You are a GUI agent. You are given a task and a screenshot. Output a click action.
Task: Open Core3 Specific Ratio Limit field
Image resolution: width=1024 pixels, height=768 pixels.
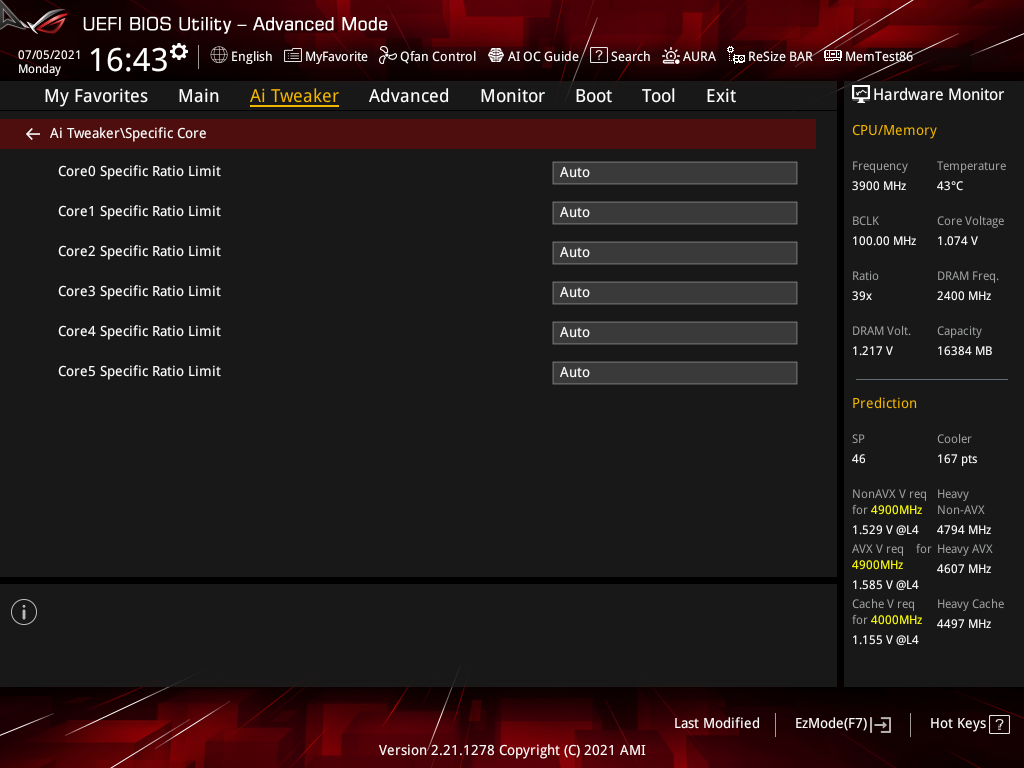coord(675,293)
